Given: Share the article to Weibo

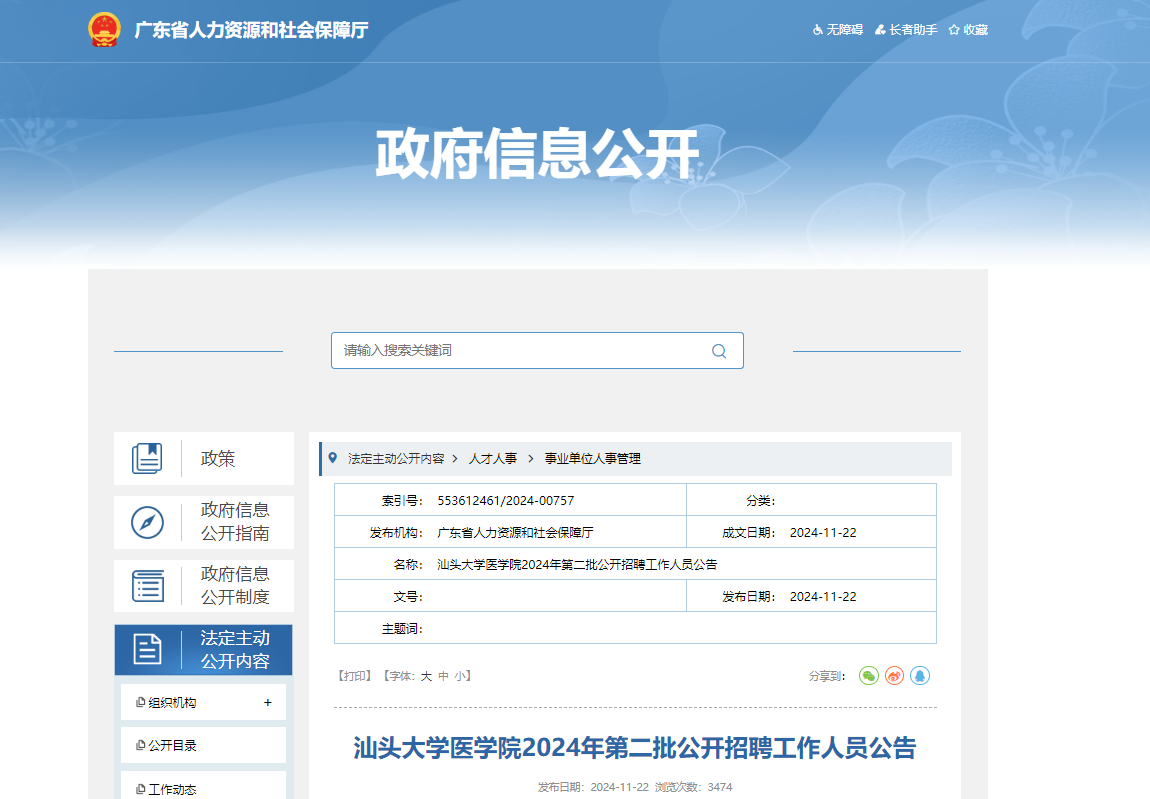Looking at the screenshot, I should (895, 676).
